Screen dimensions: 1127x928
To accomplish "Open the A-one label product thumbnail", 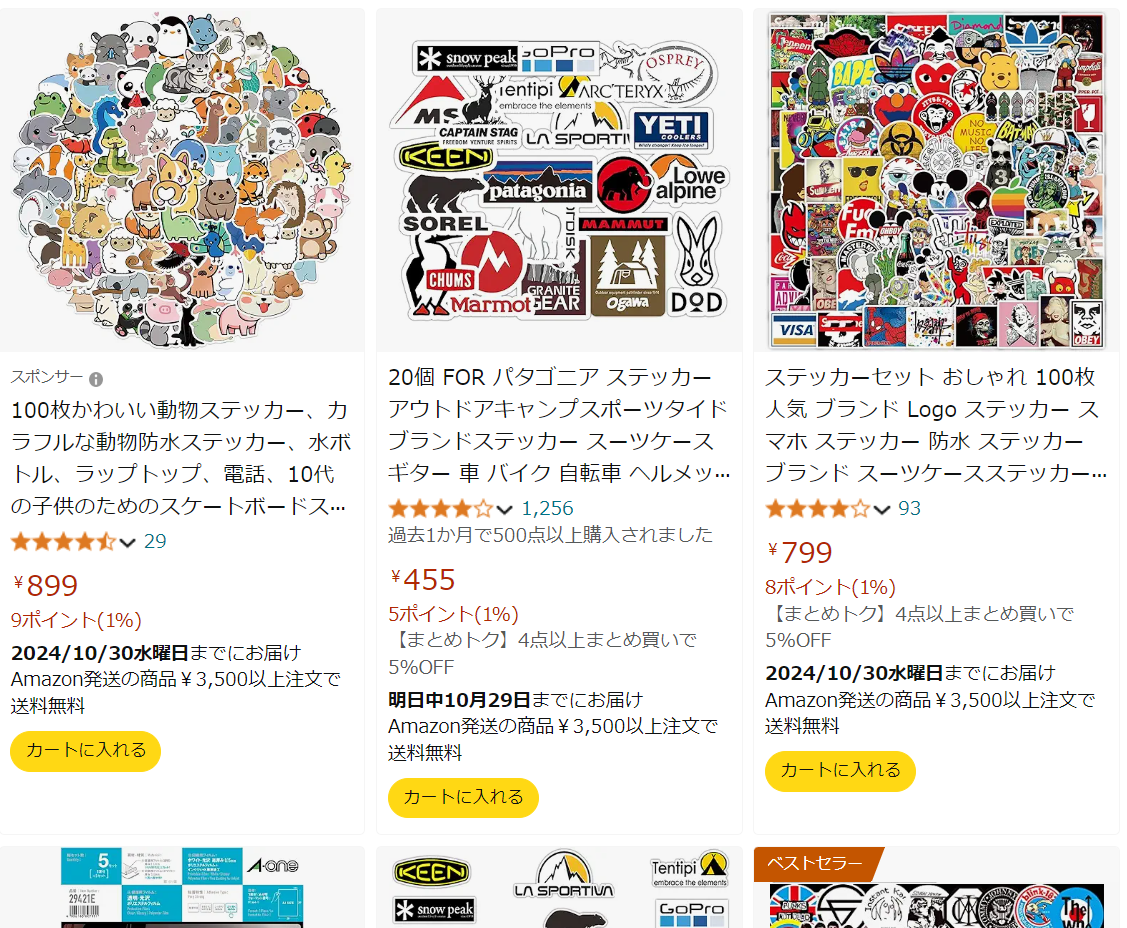I will coord(183,887).
